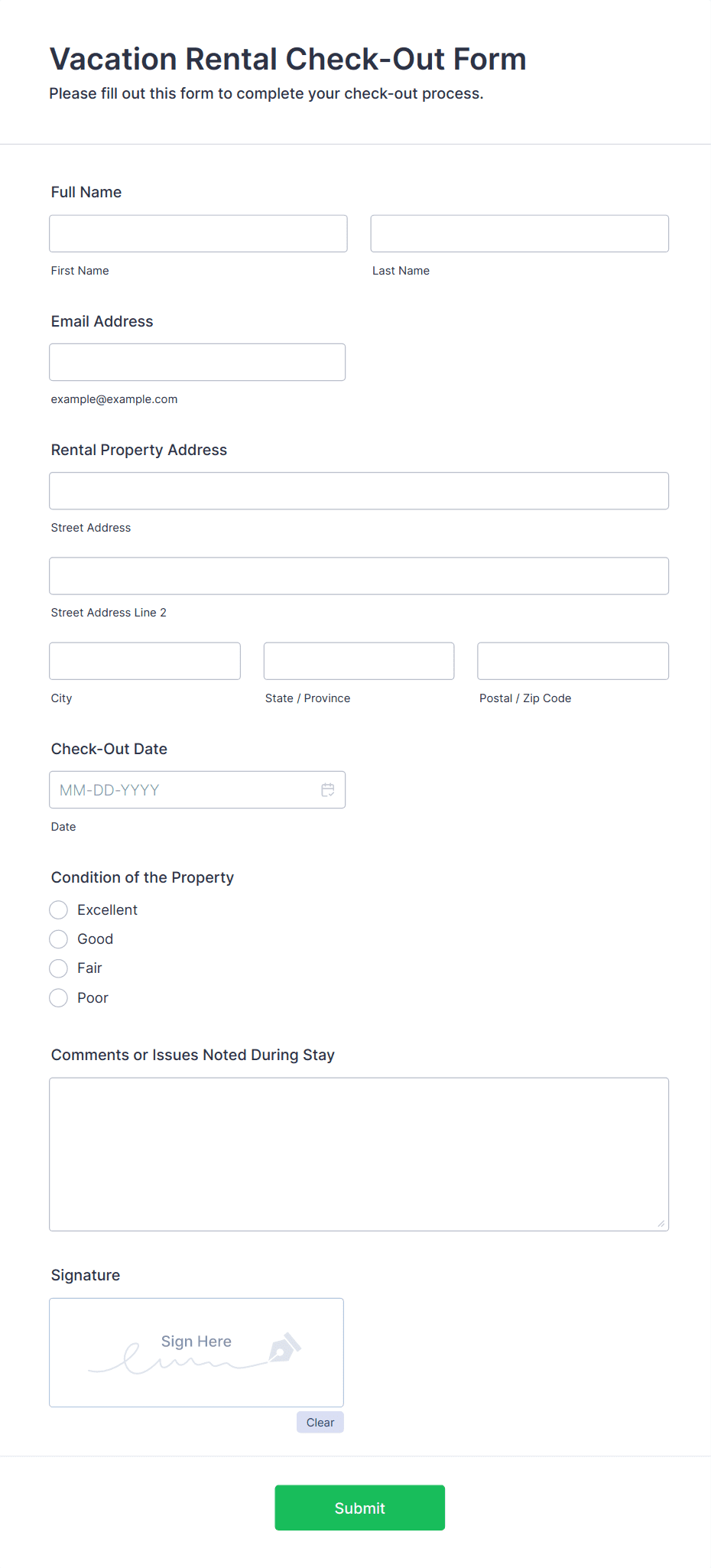This screenshot has width=711, height=1568.
Task: Click the City input box
Action: pos(145,661)
